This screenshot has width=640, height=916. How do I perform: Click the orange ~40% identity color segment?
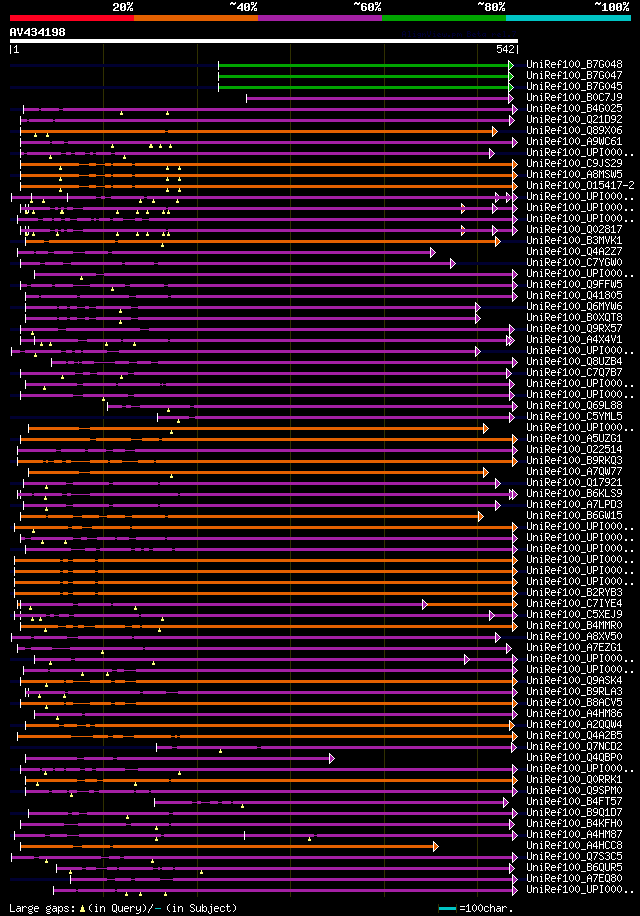point(196,18)
